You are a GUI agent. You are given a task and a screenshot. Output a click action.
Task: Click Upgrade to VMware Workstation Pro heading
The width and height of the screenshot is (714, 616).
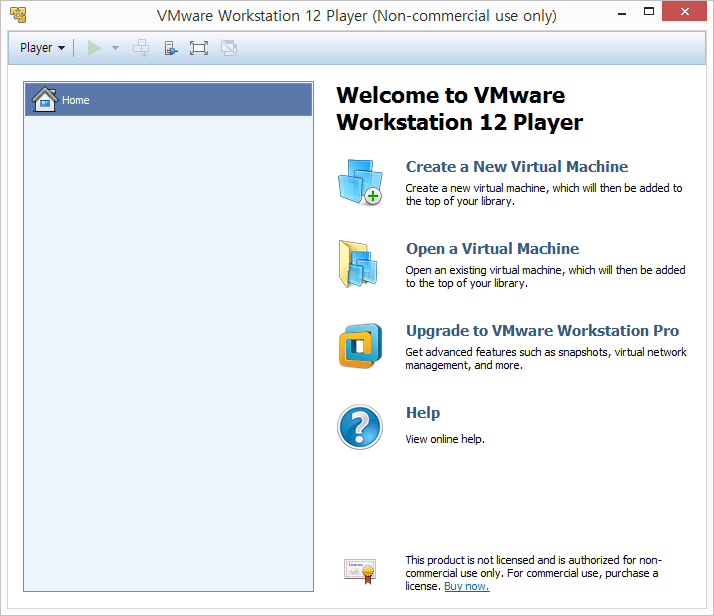[x=542, y=331]
